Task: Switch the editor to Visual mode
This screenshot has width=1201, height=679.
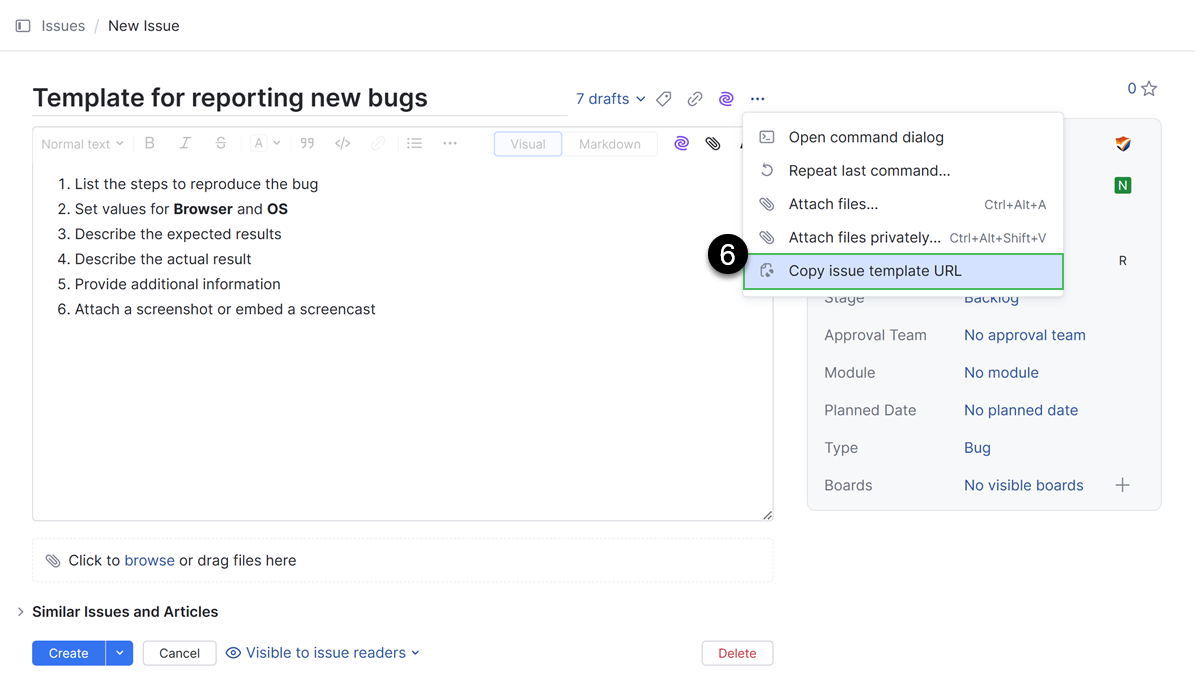Action: (528, 144)
